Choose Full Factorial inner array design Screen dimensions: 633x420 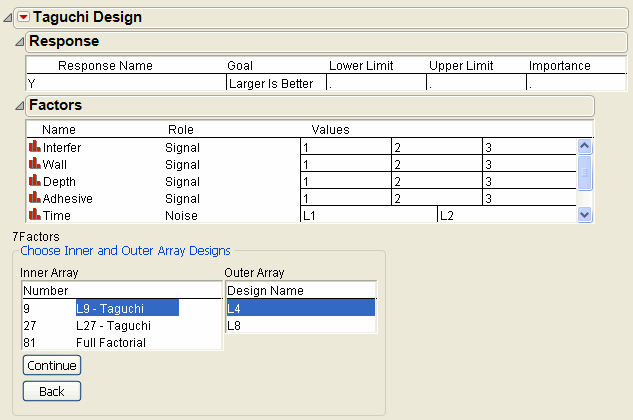110,342
